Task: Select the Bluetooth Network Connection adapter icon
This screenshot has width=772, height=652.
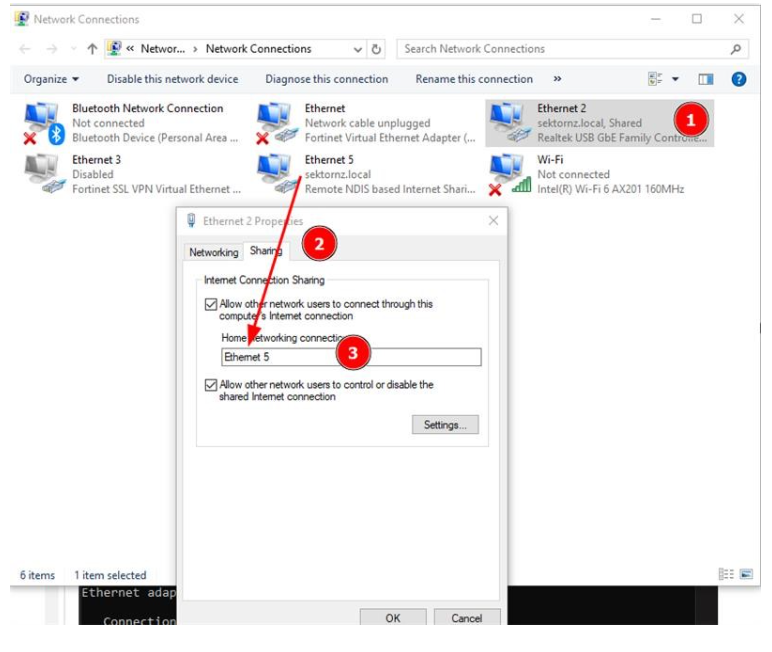Action: click(x=44, y=123)
